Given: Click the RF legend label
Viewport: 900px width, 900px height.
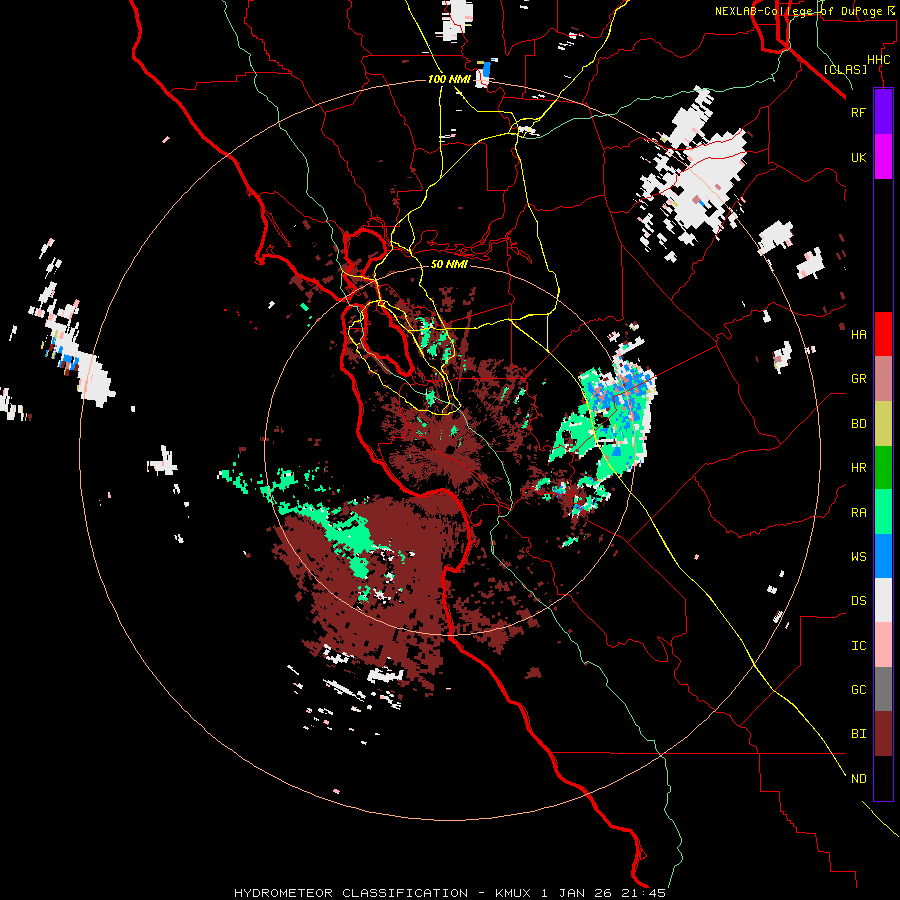Looking at the screenshot, I should coord(858,112).
